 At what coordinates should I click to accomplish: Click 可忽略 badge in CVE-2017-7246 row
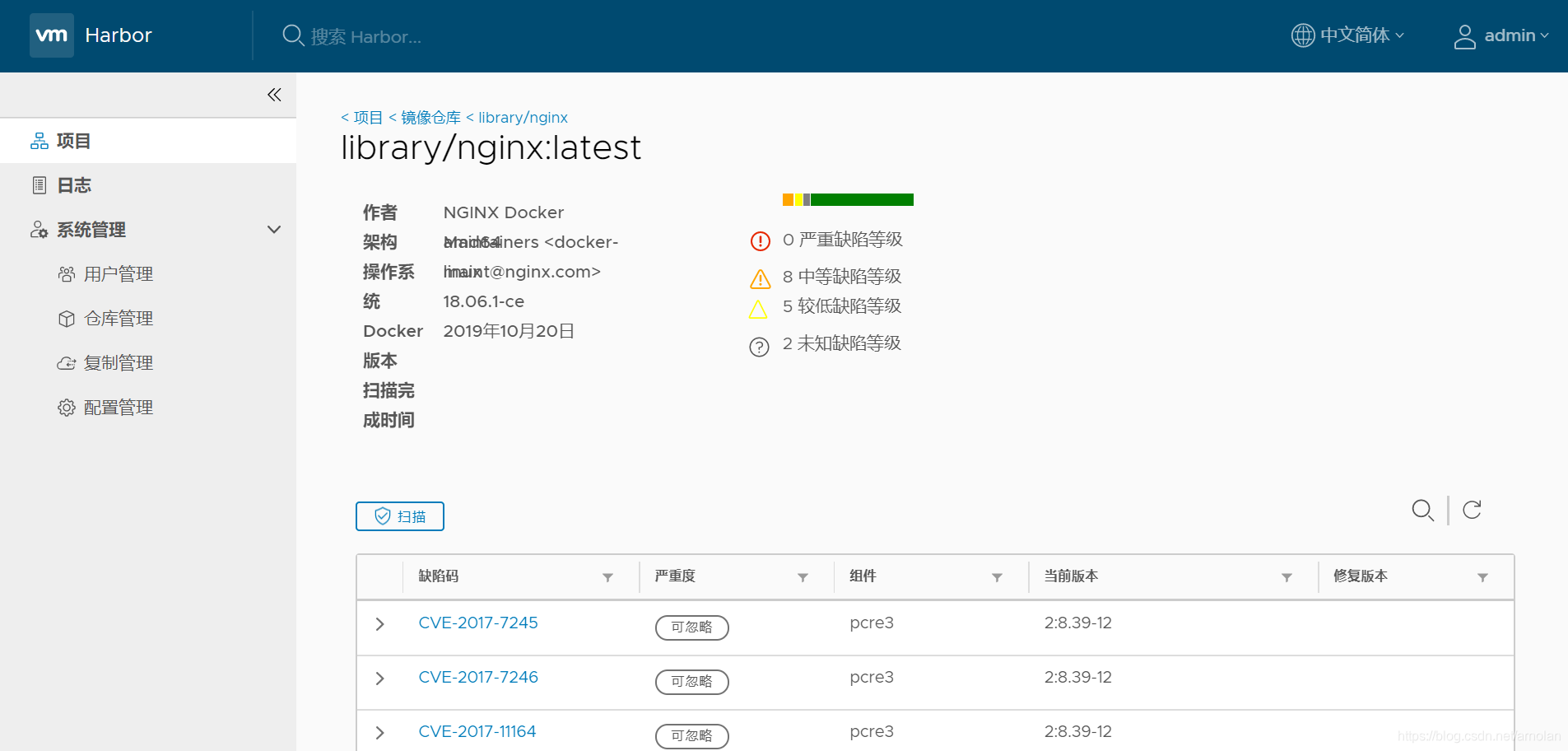(x=692, y=682)
